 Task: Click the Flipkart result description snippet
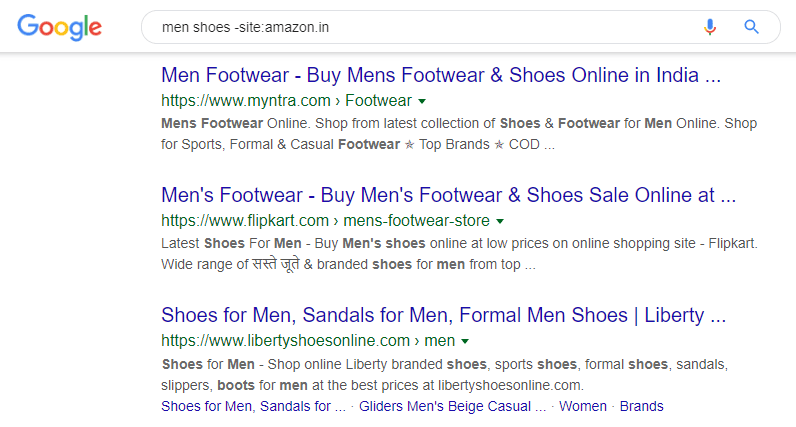459,254
